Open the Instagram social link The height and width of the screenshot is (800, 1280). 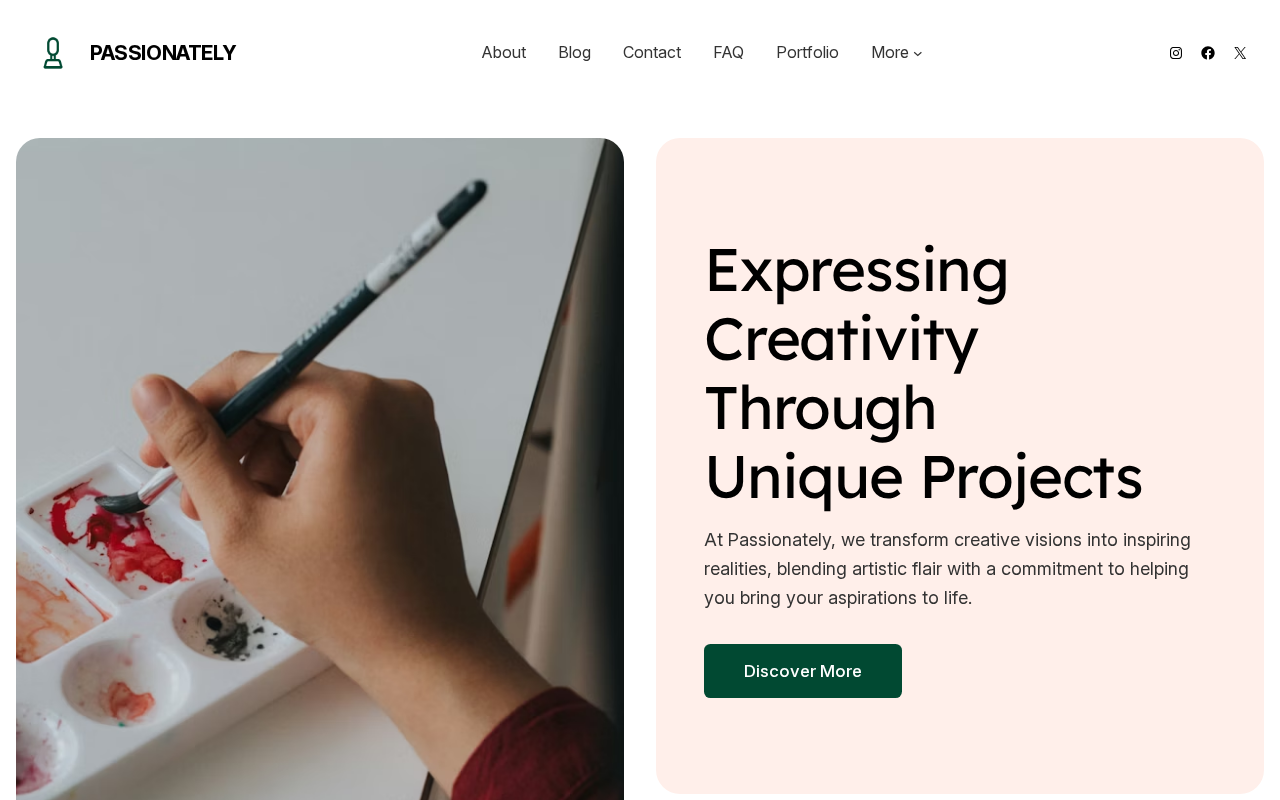[x=1176, y=53]
